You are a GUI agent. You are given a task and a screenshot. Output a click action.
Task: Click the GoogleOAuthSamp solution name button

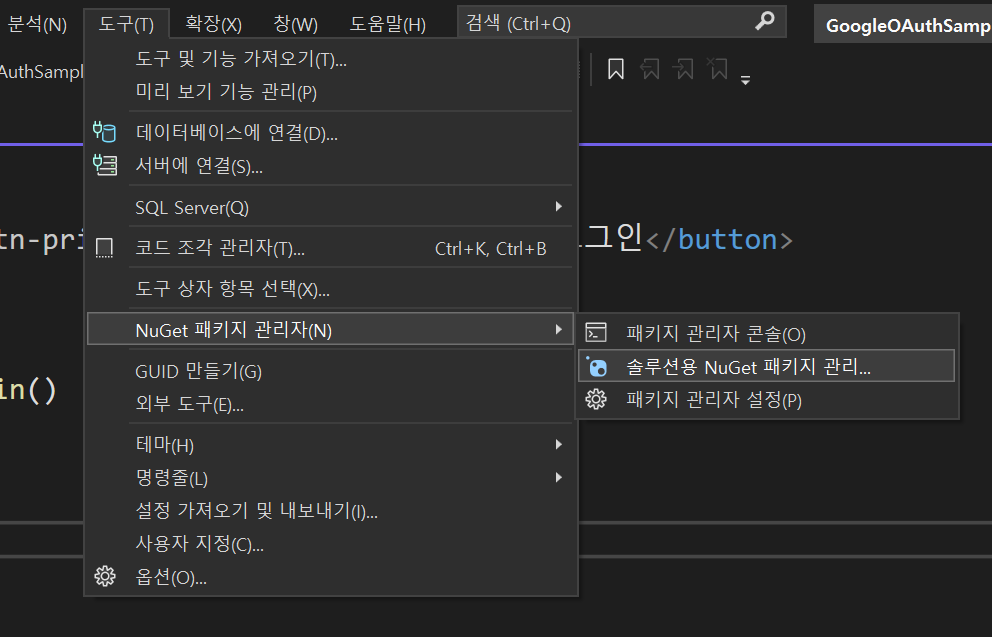click(x=903, y=25)
